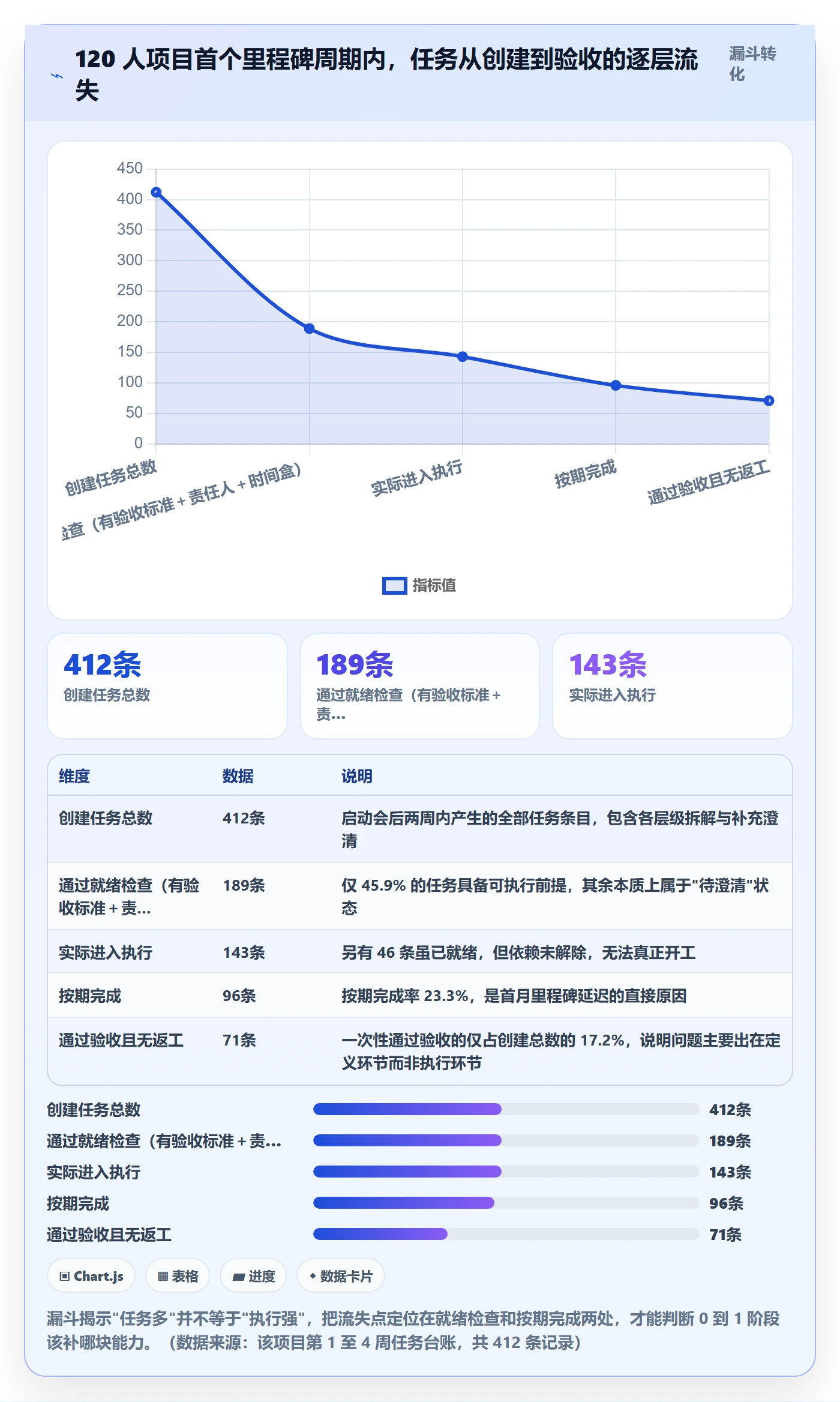The width and height of the screenshot is (840, 1402).
Task: Click the bar icon in the 进度 chip
Action: point(239,1277)
